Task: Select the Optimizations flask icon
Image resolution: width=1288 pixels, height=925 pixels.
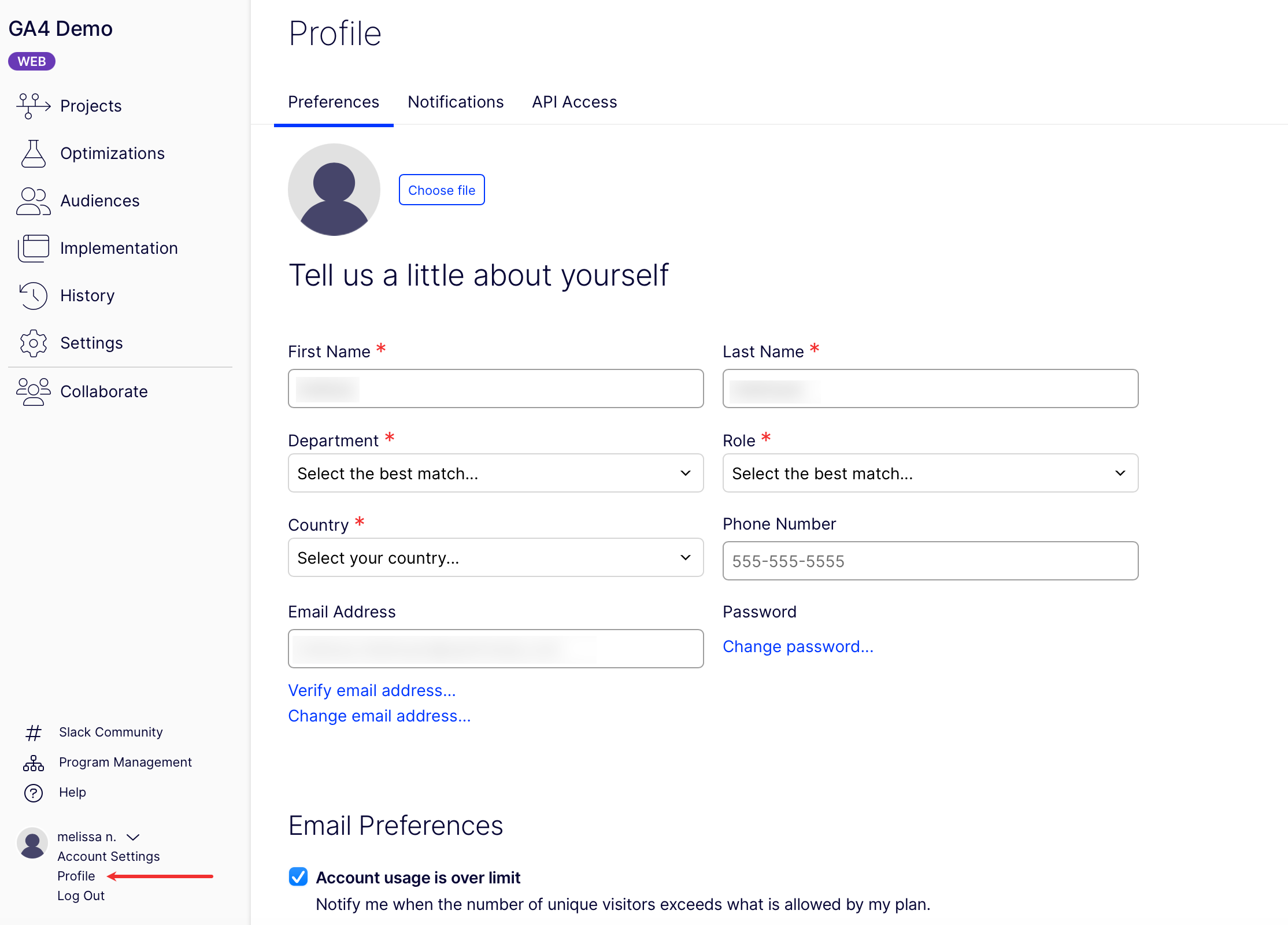Action: pos(33,153)
